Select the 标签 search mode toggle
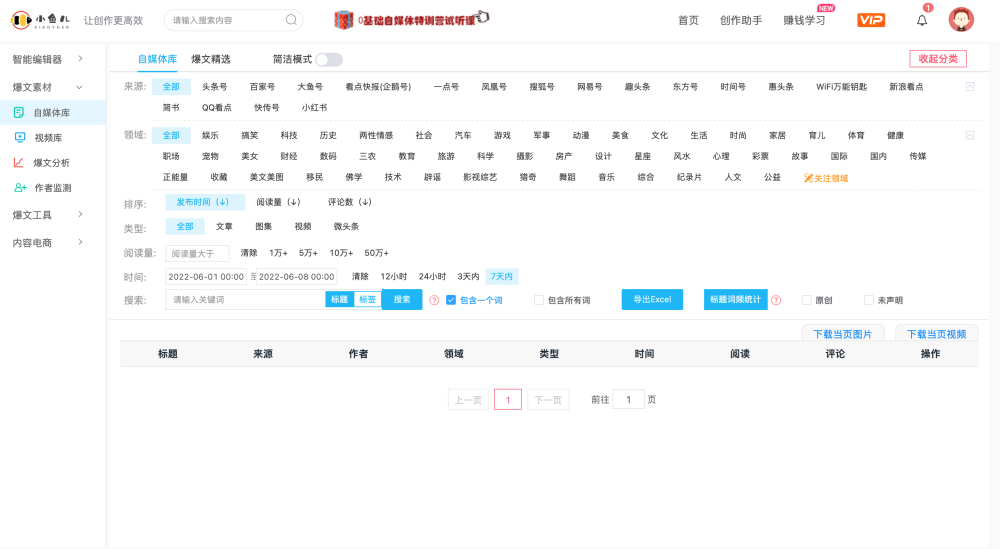Image resolution: width=1000 pixels, height=549 pixels. click(x=367, y=300)
